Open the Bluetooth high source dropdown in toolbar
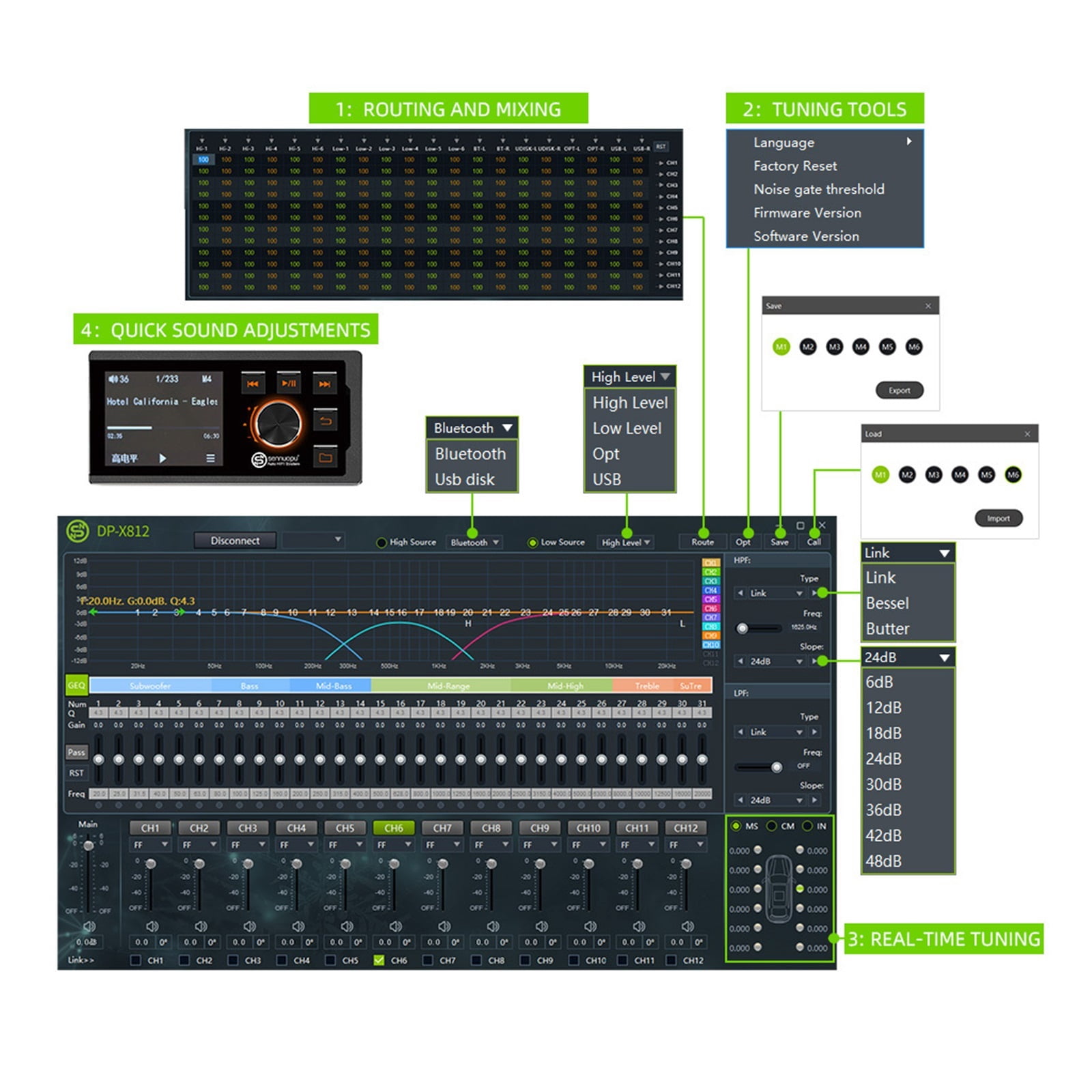Viewport: 1092px width, 1092px height. 474,542
